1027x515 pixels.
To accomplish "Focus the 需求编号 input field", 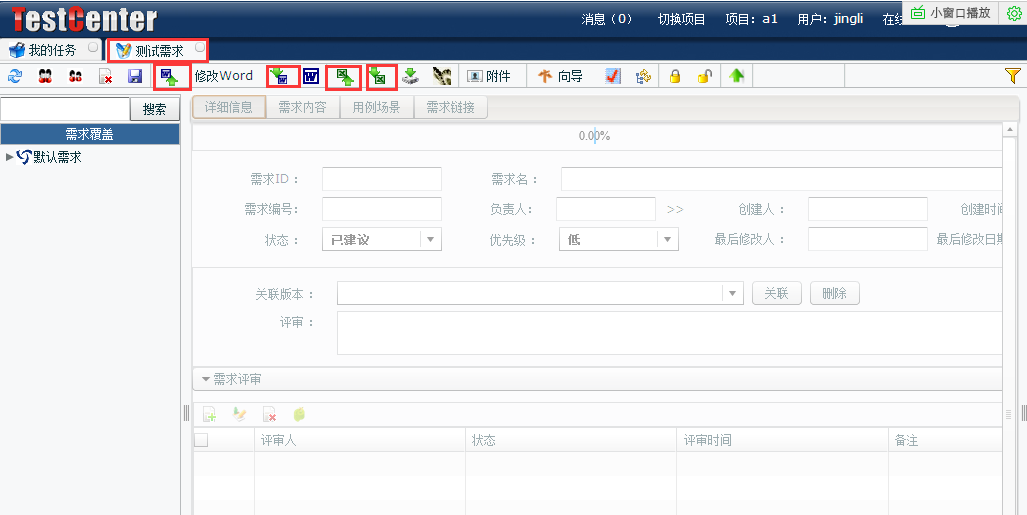I will click(382, 209).
